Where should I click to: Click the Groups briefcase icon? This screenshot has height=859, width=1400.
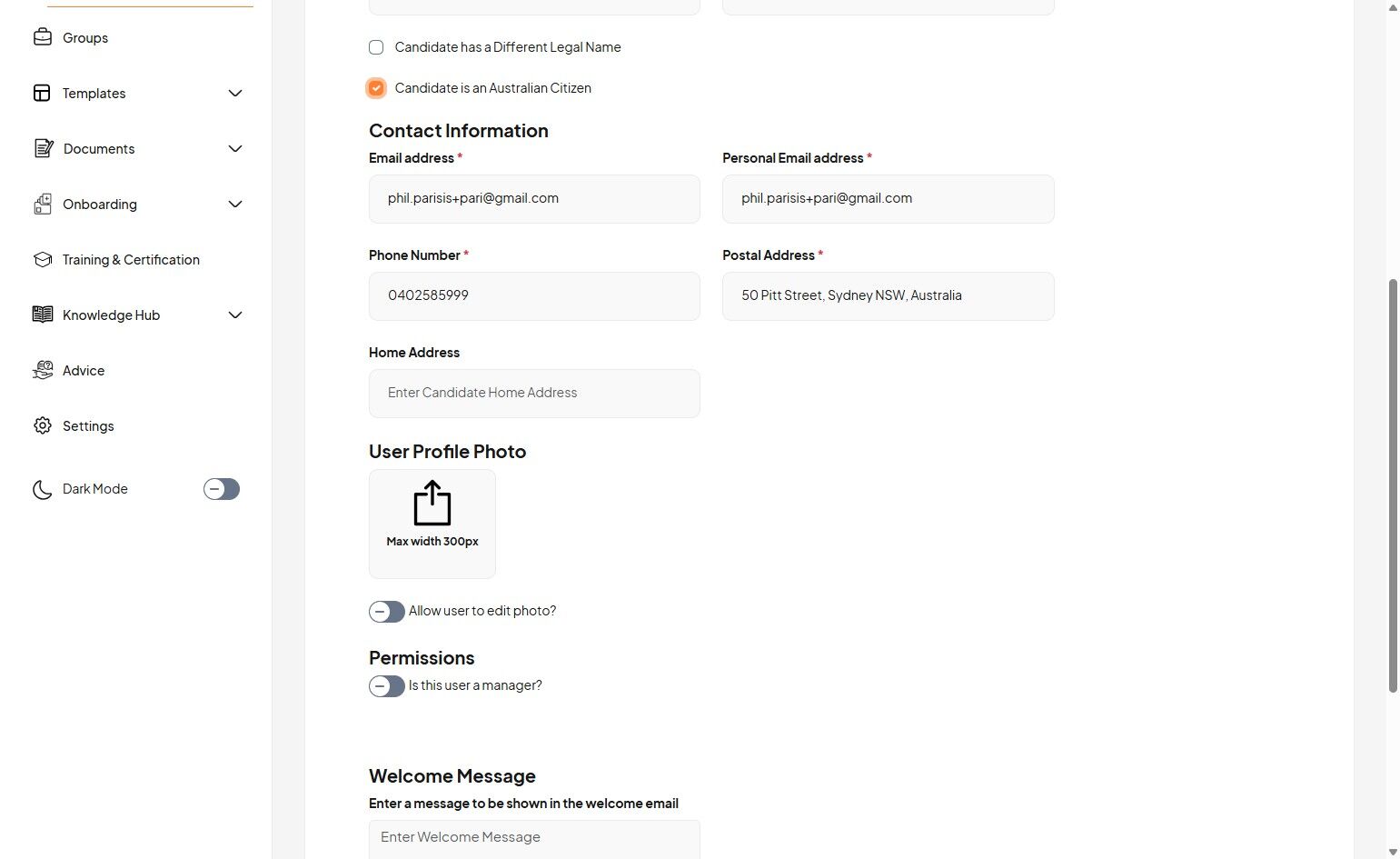(x=42, y=37)
